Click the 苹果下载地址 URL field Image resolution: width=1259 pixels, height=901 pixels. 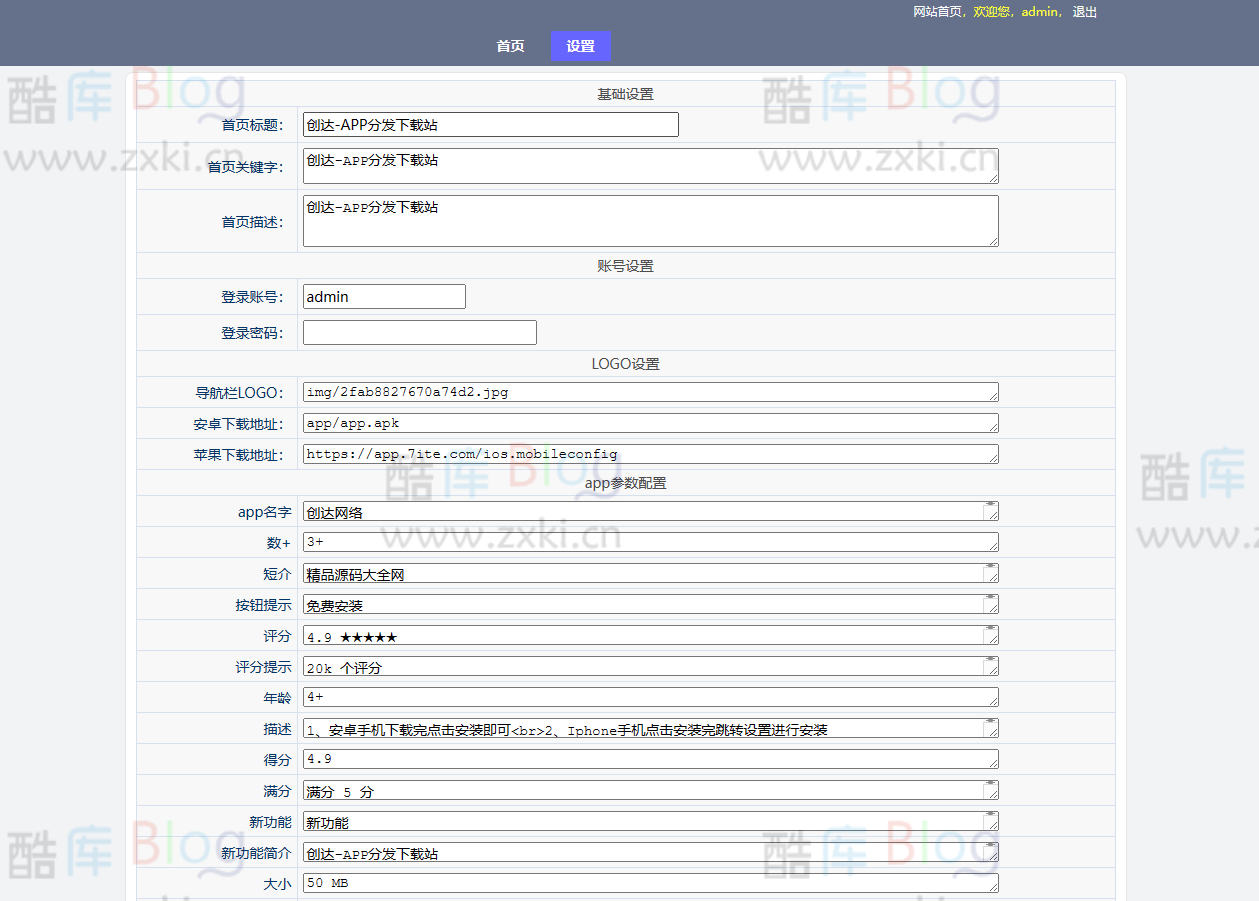(x=650, y=454)
